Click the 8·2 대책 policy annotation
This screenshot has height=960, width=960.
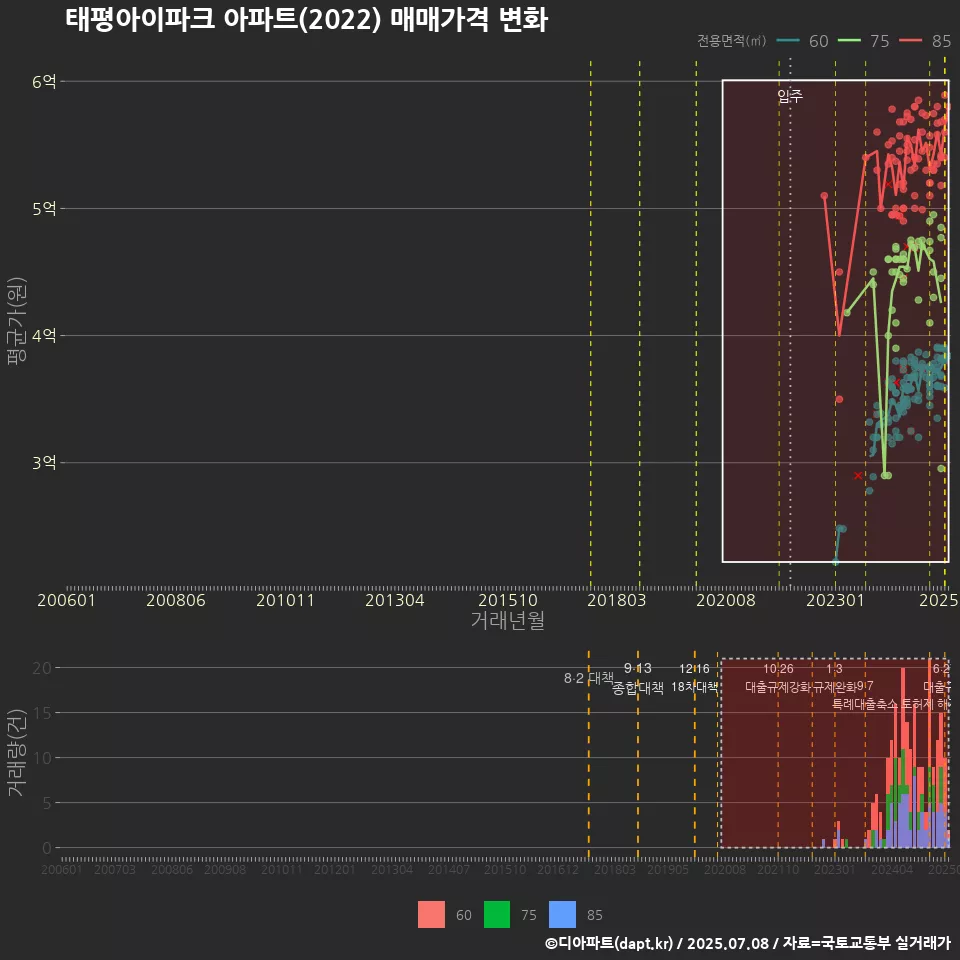pos(588,678)
